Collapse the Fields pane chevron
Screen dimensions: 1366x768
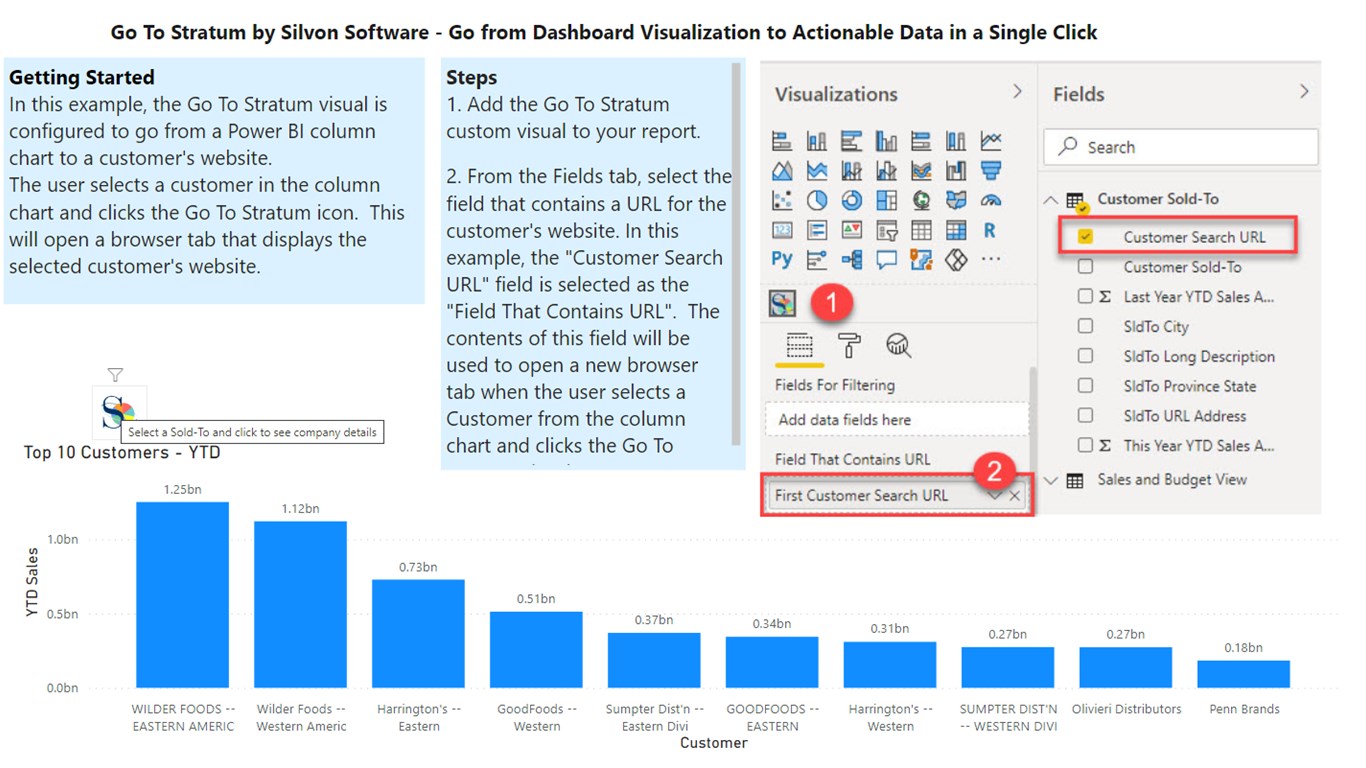coord(1304,92)
